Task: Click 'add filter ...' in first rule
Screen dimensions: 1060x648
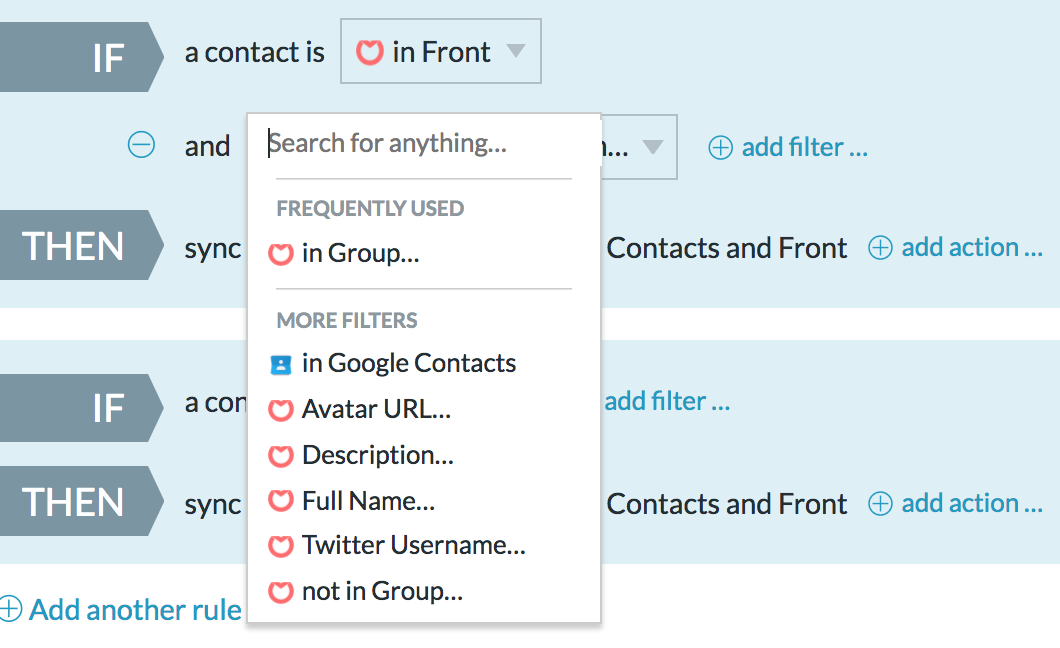Action: 804,147
